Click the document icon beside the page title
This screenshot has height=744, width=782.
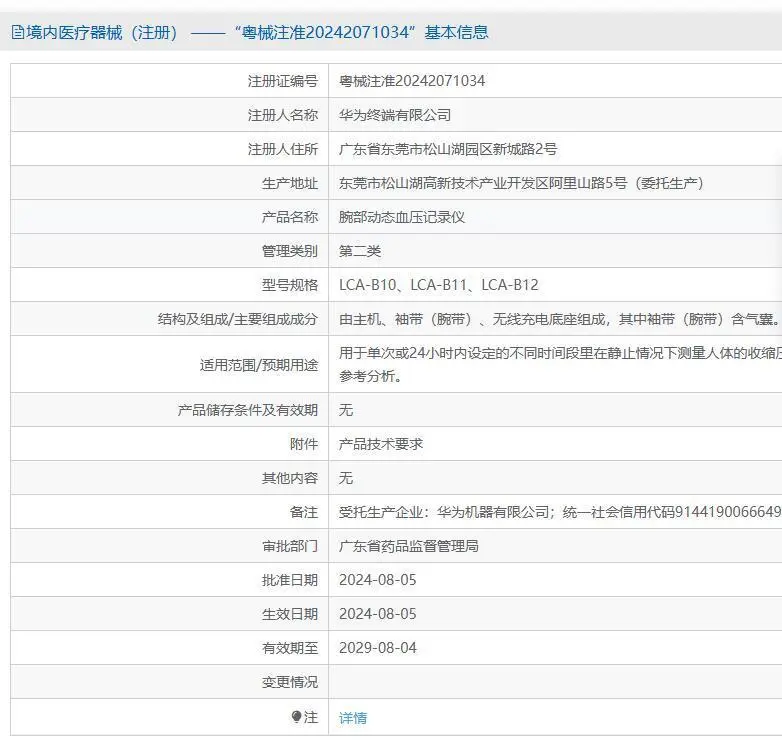click(17, 32)
